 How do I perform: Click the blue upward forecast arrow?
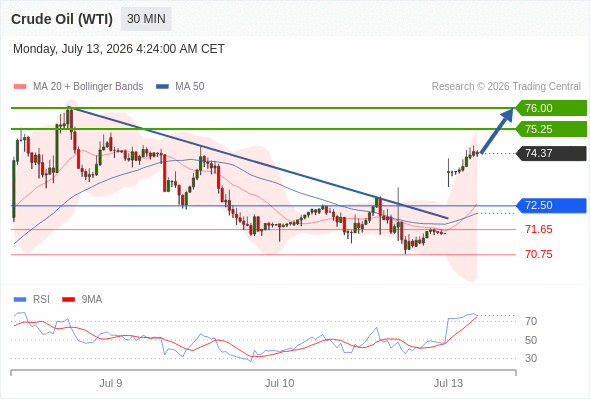click(497, 131)
